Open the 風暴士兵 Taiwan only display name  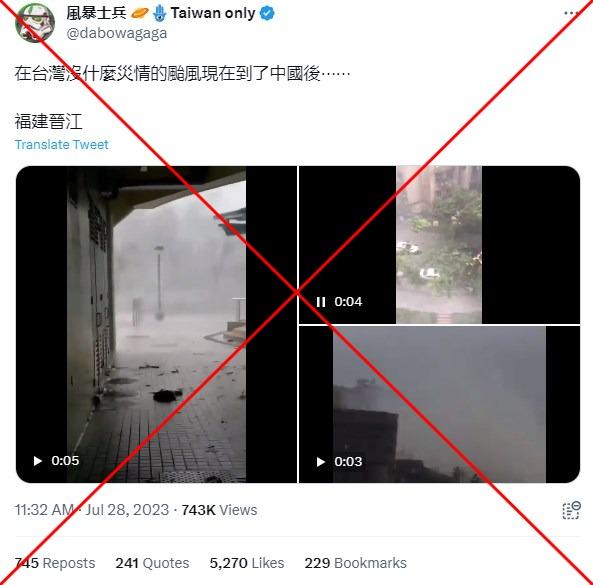coord(161,13)
